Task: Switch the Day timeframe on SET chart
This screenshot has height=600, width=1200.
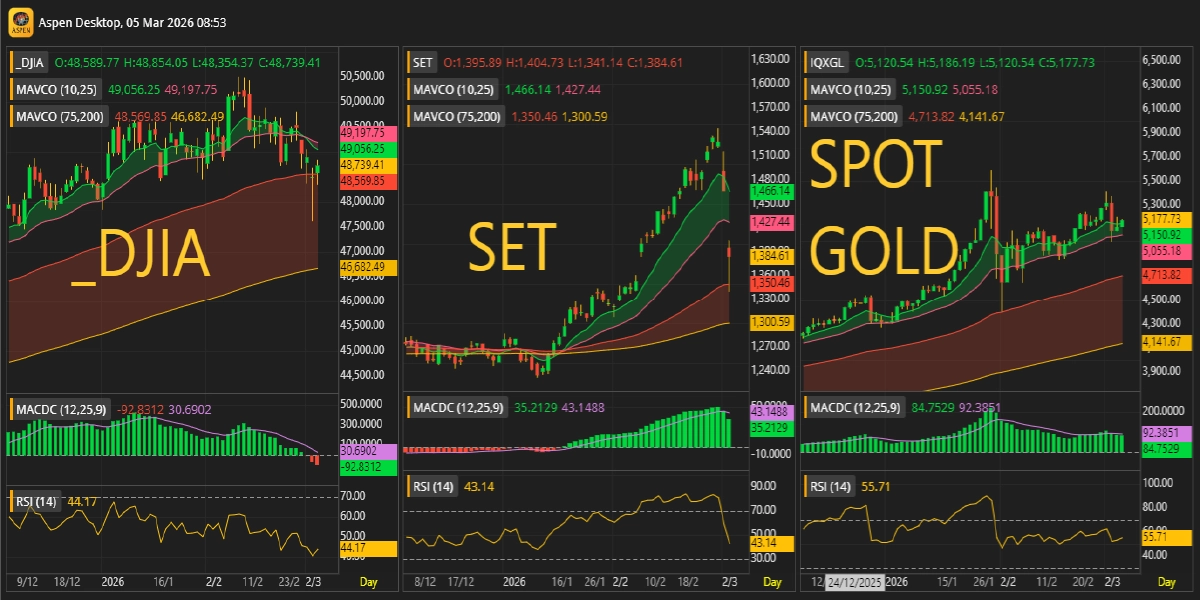Action: (765, 581)
